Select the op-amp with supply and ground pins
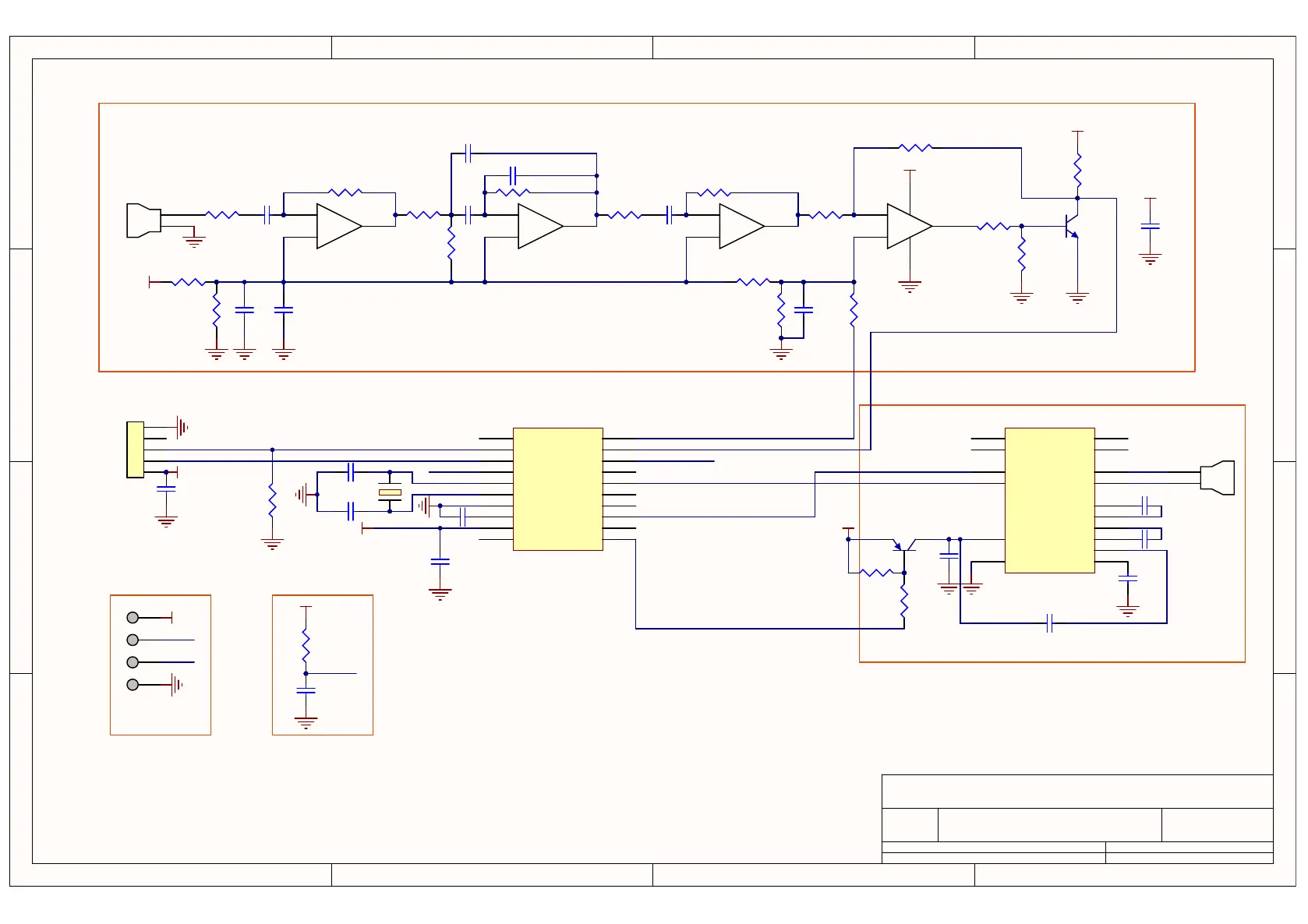The height and width of the screenshot is (924, 1308). [910, 226]
